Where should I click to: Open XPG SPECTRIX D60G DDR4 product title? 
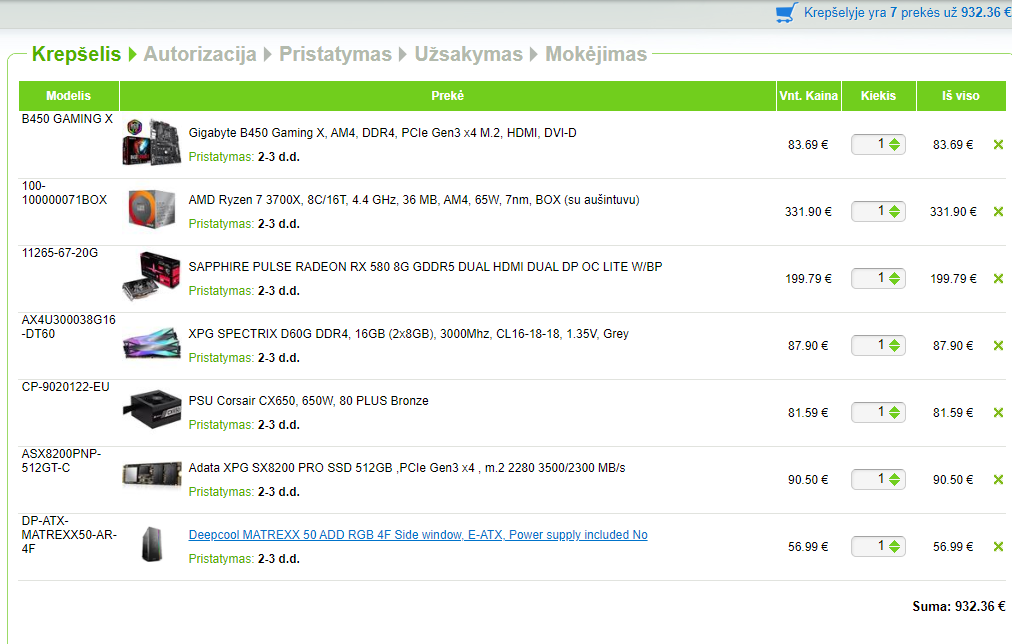point(409,334)
